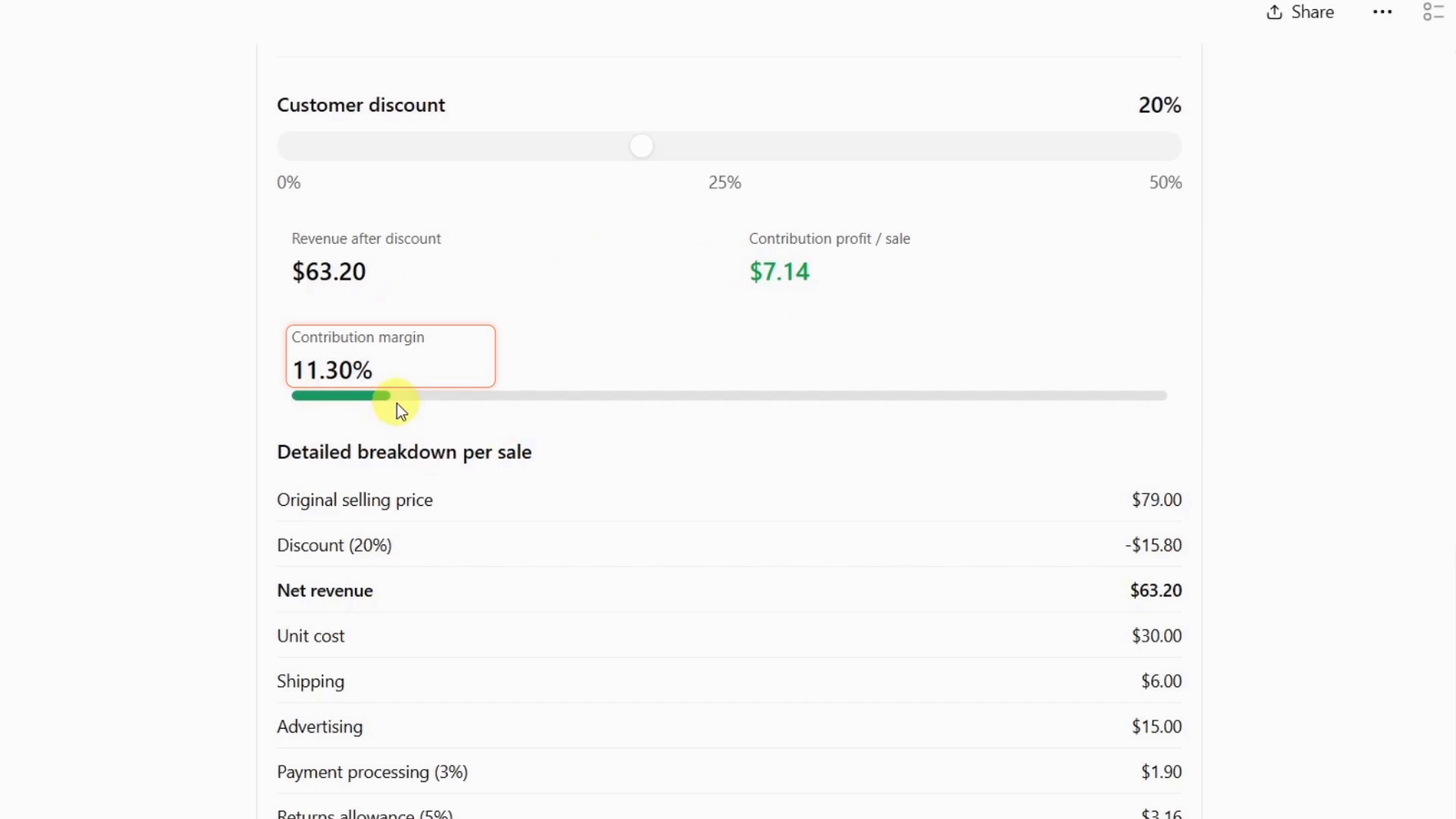The height and width of the screenshot is (819, 1456).
Task: Click the Discount (20%) row label
Action: 334,545
